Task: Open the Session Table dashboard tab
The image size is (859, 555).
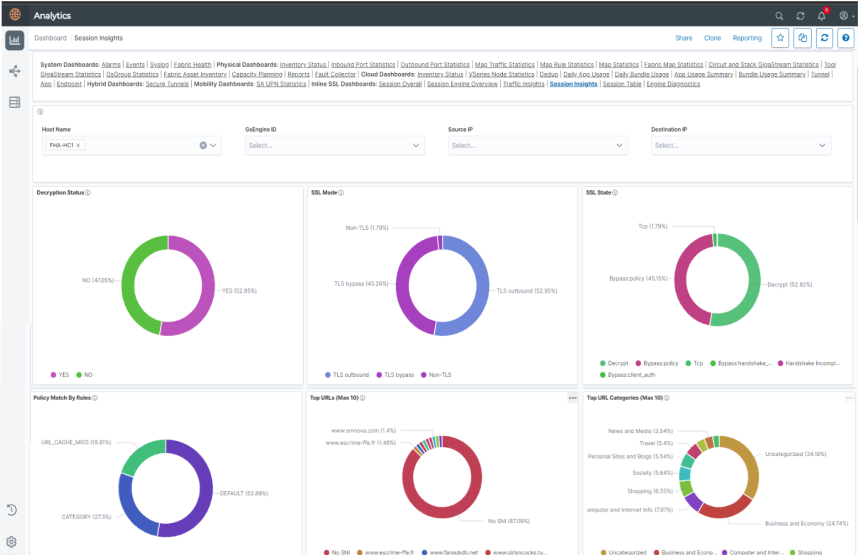Action: click(x=621, y=84)
